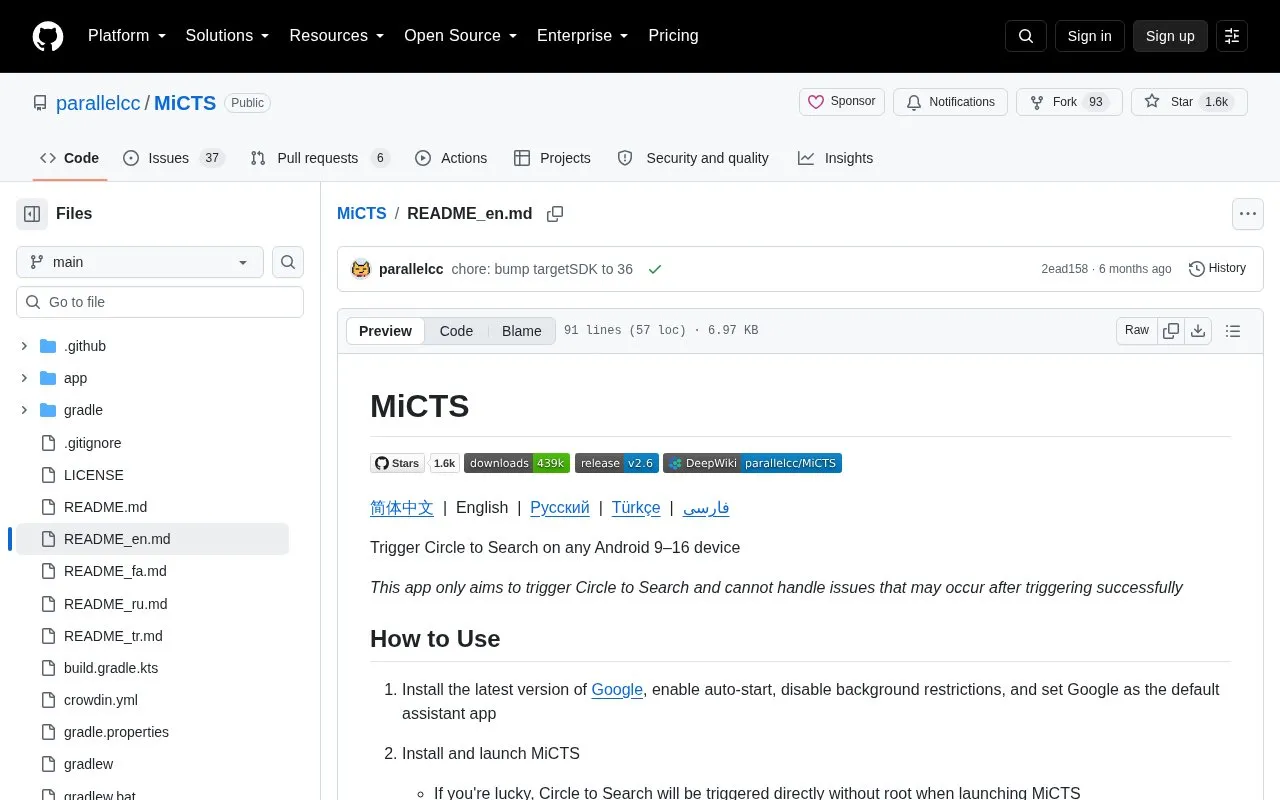Screen dimensions: 1280x800
Task: Open the Pricing link
Action: (673, 36)
